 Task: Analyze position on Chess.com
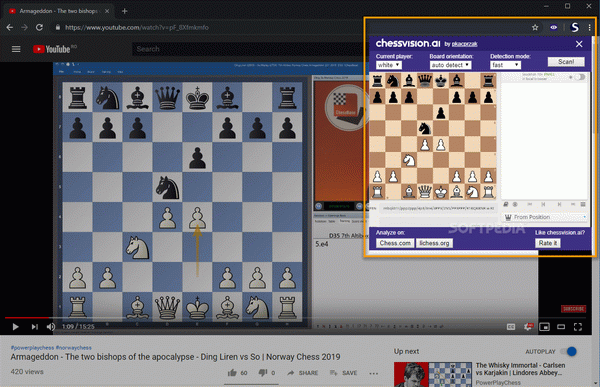395,243
